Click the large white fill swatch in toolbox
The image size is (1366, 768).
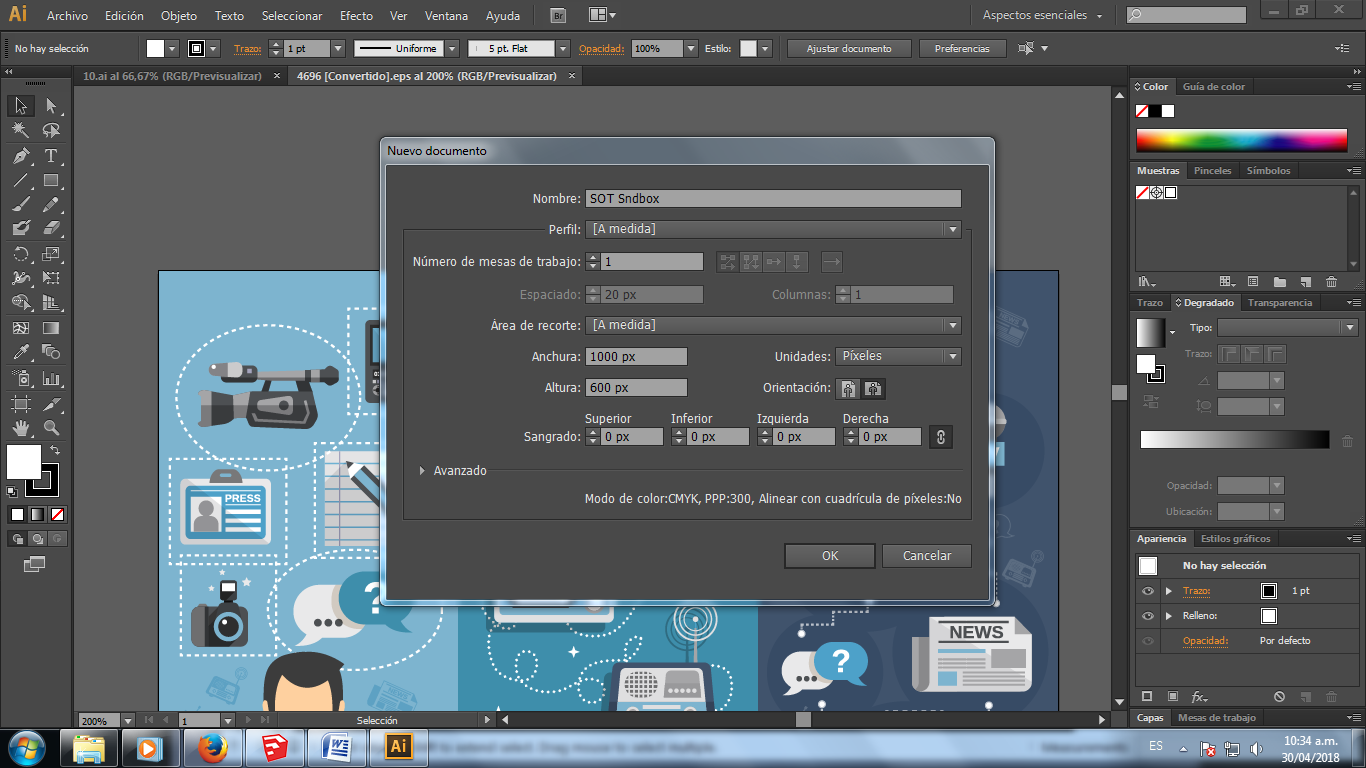click(24, 461)
